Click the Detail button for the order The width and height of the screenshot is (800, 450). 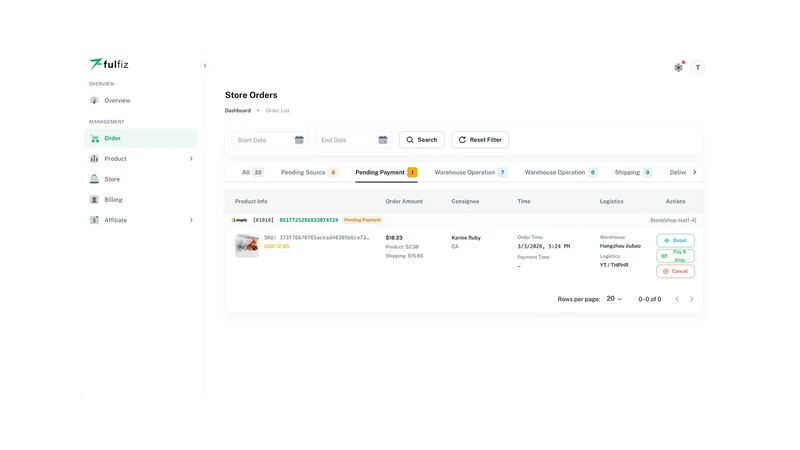pos(675,240)
